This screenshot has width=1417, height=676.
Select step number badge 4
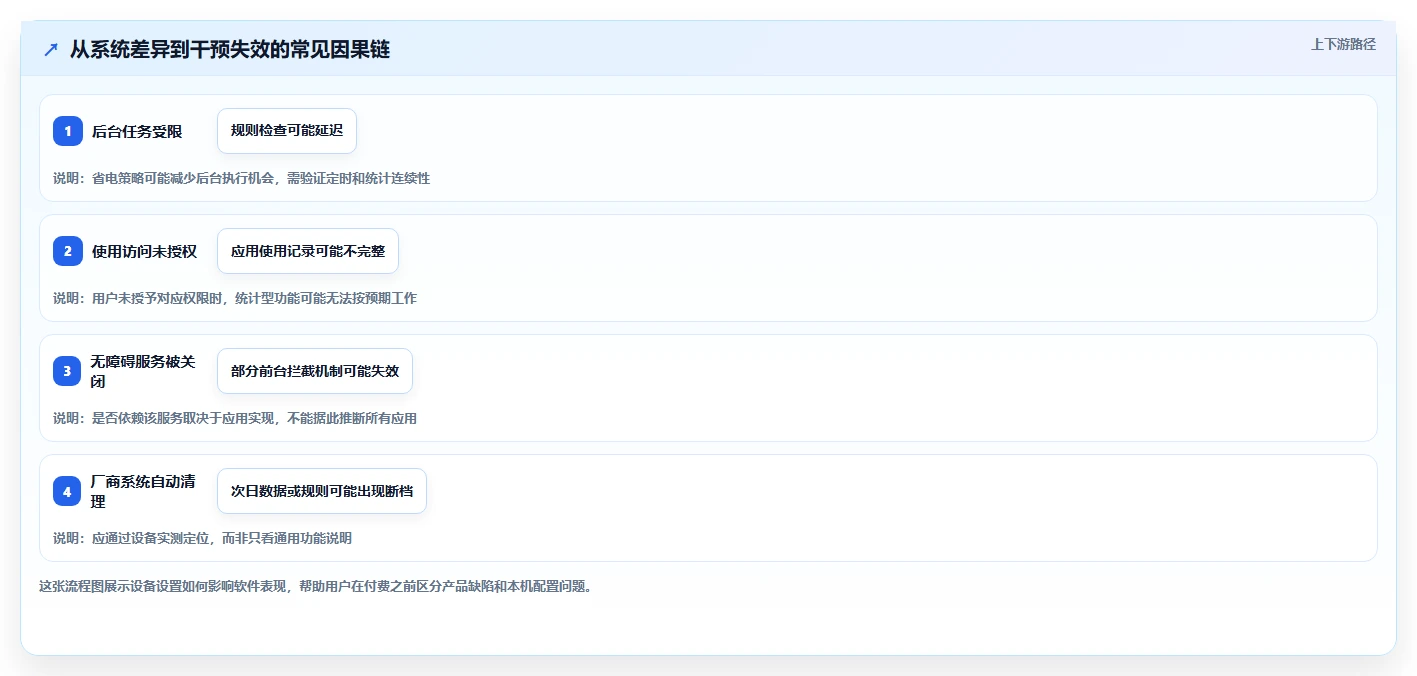tap(67, 491)
